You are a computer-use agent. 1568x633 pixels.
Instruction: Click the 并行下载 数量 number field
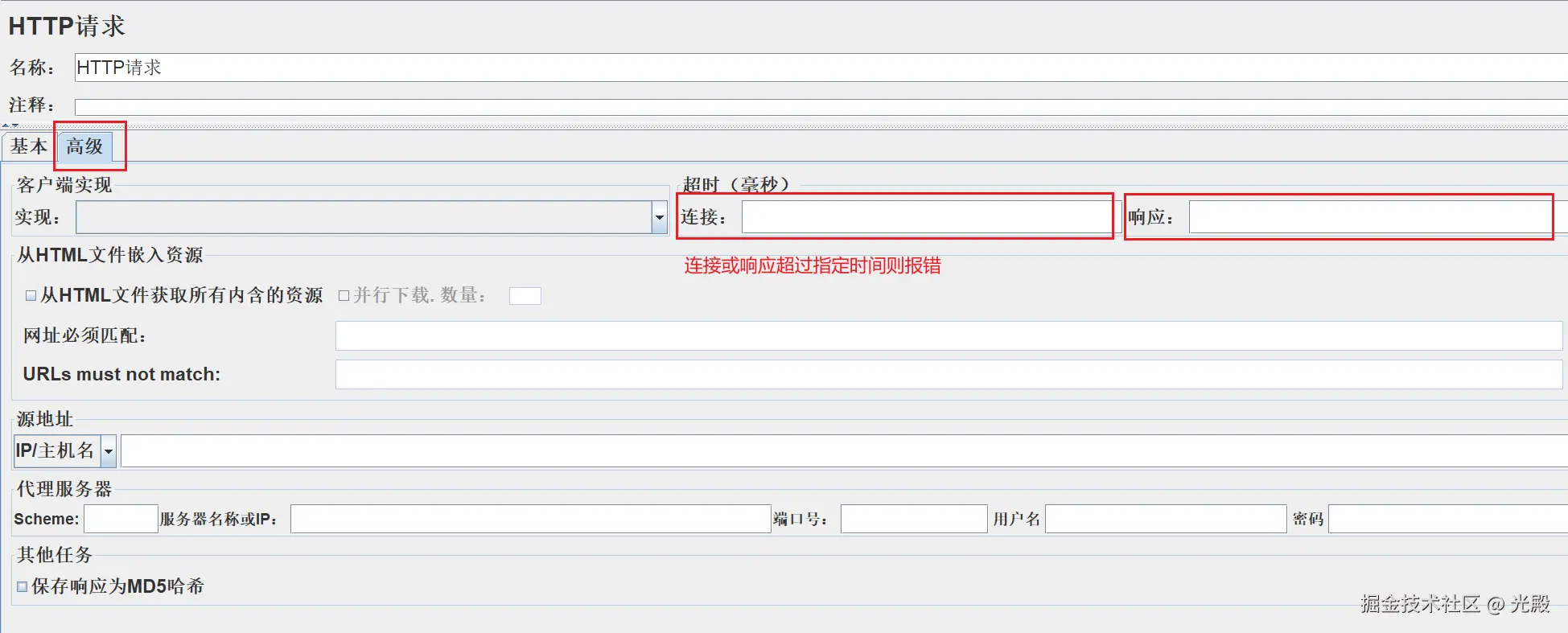pyautogui.click(x=525, y=296)
